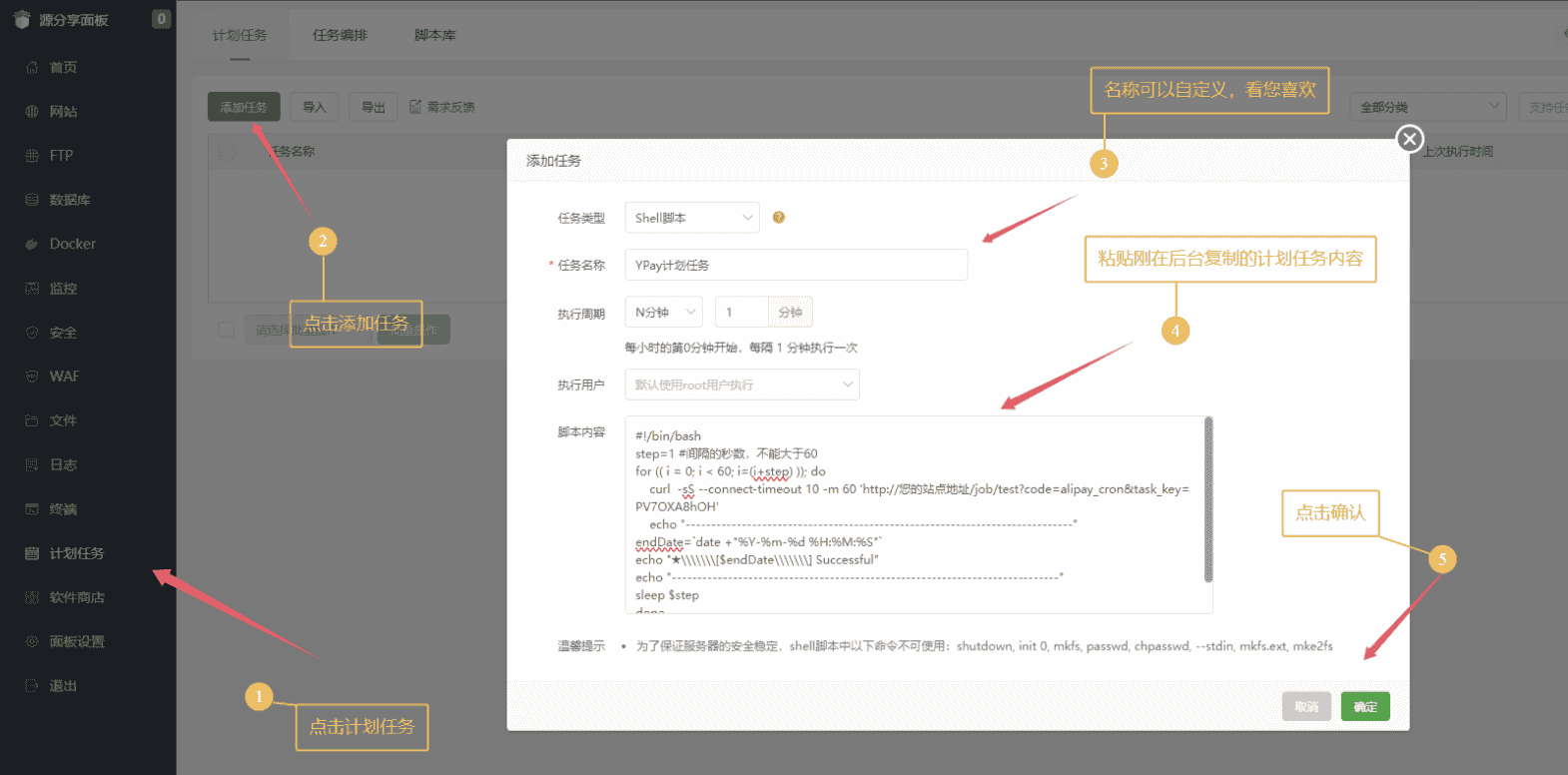Click the green 确定 confirm button
The width and height of the screenshot is (1568, 775).
click(x=1365, y=706)
